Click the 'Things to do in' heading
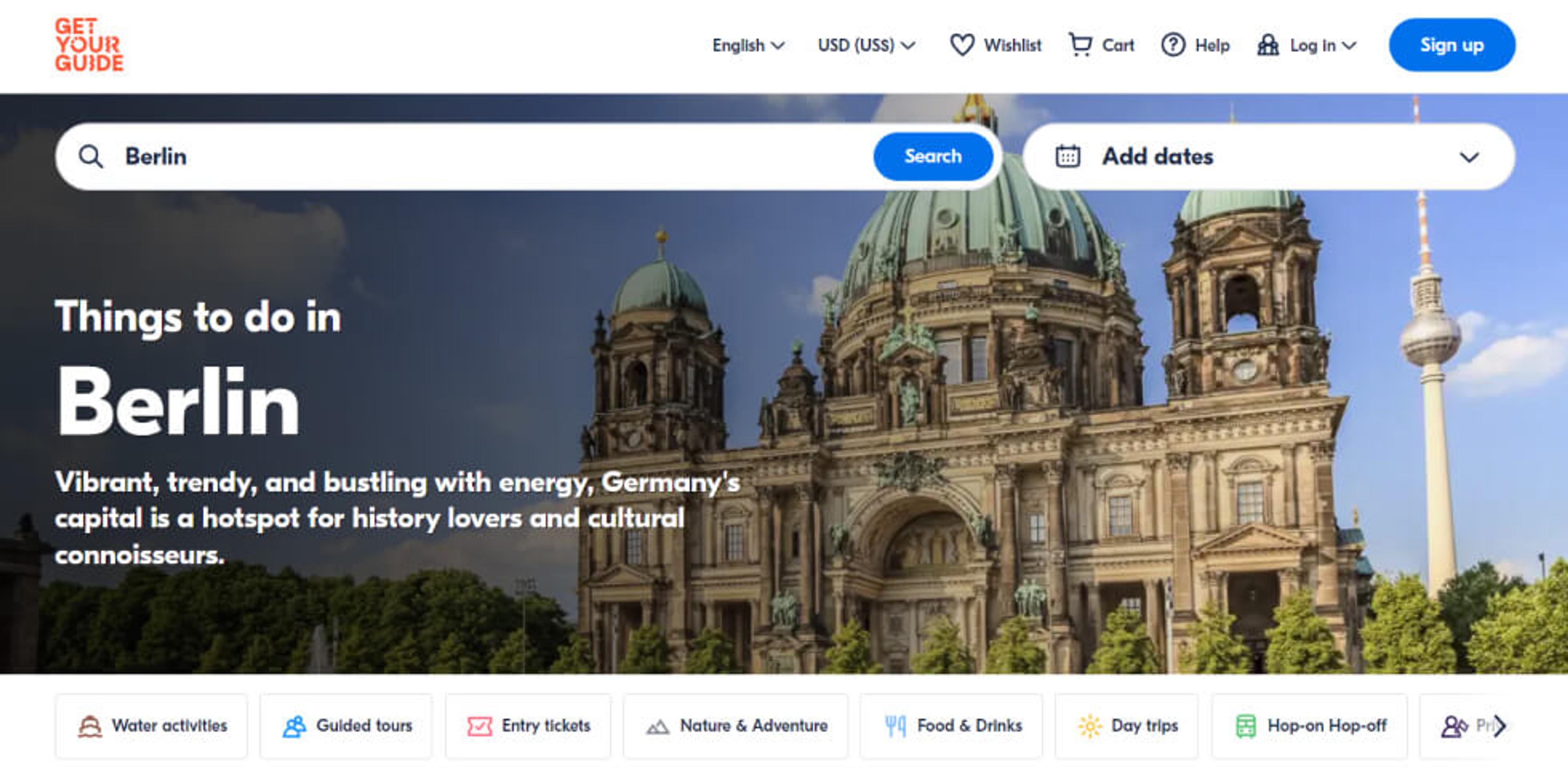The image size is (1568, 776). pyautogui.click(x=198, y=317)
